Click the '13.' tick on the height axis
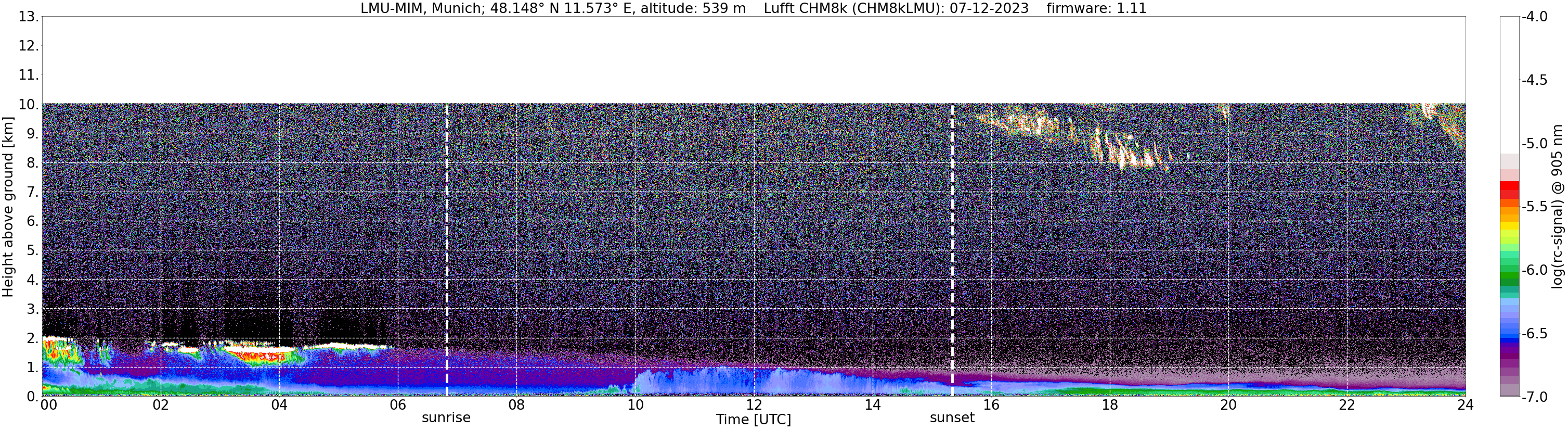This screenshot has width=1568, height=430. click(x=29, y=17)
